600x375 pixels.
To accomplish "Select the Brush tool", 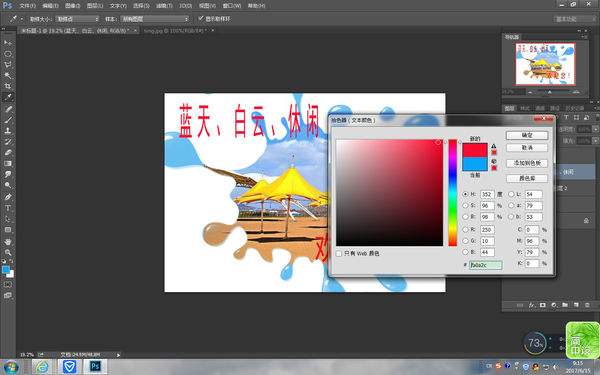I will coord(8,120).
